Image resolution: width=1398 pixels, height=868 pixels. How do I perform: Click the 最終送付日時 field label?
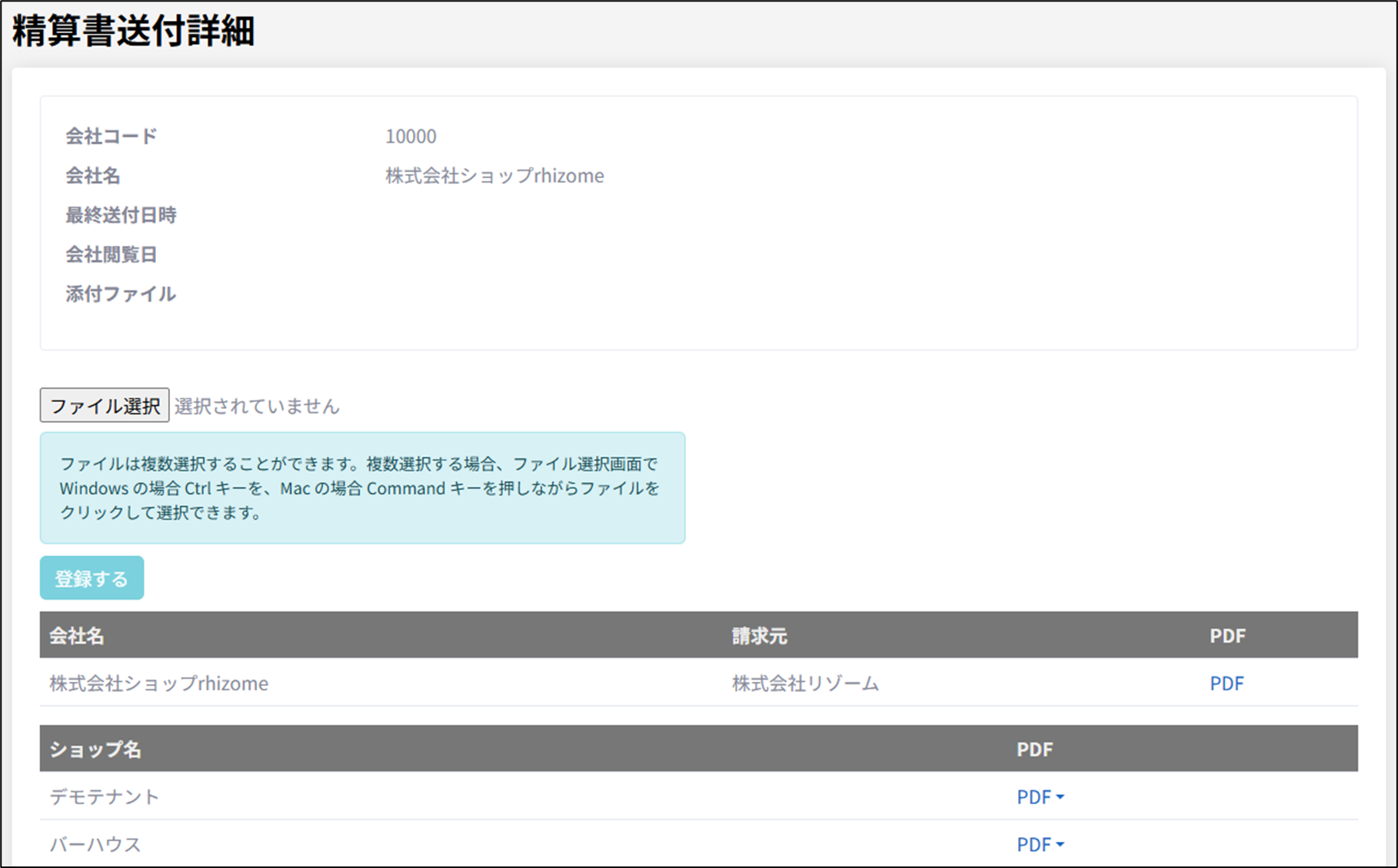click(121, 215)
